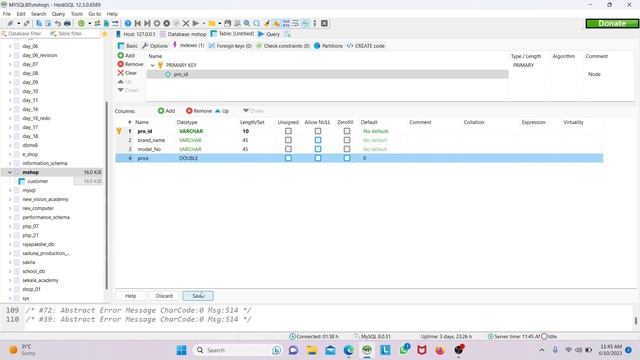Jump to last row toolbar icon
640x360 pixels.
(x=147, y=23)
